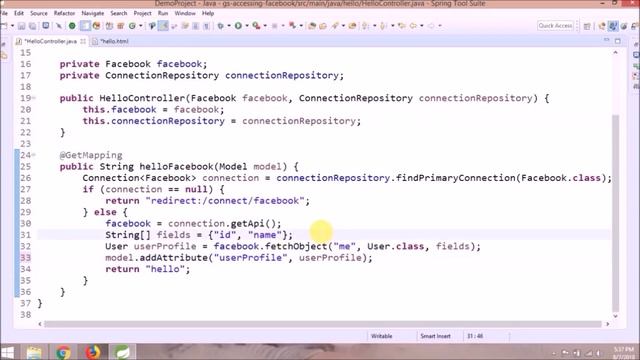Click the vertical scrollbar of the editor
Image resolution: width=640 pixels, height=360 pixels.
coord(616,212)
